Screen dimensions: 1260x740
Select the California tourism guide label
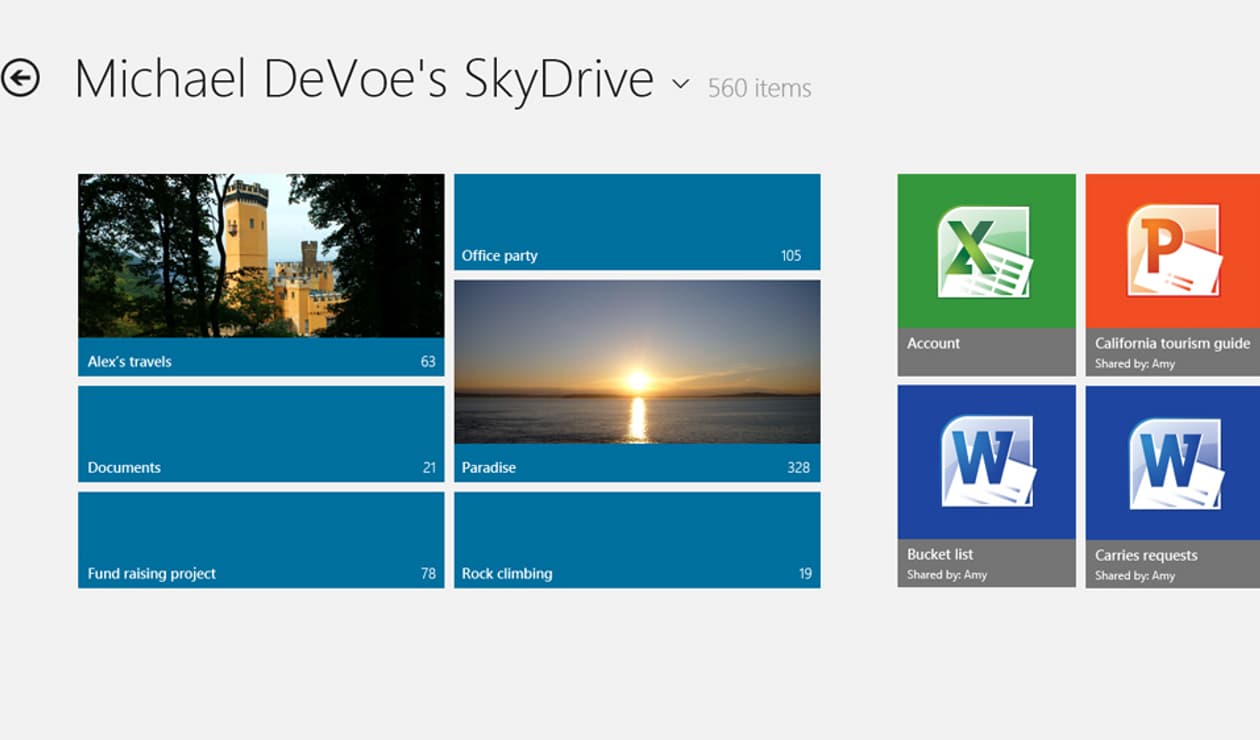[x=1172, y=343]
